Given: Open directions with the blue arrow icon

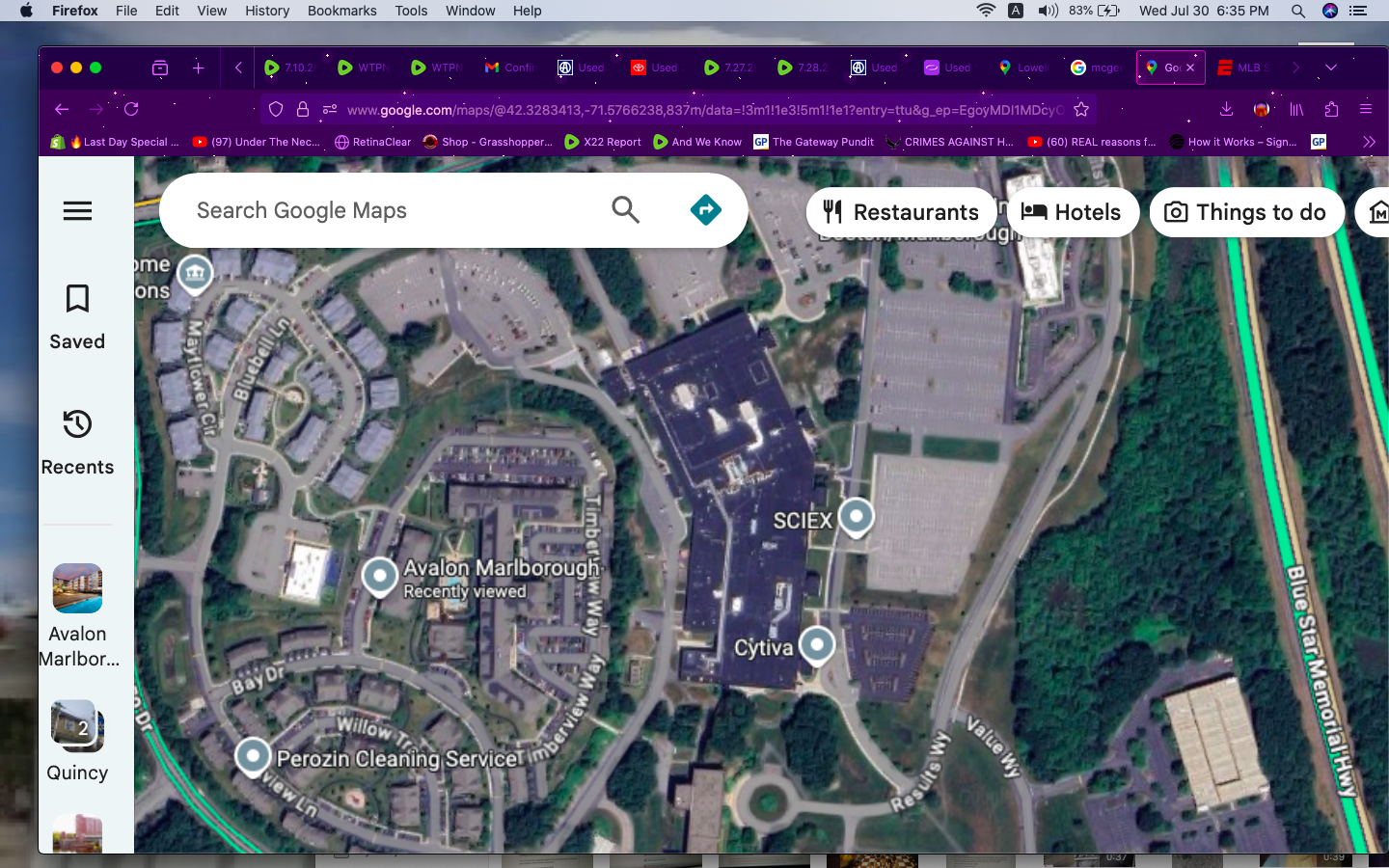Looking at the screenshot, I should [706, 209].
